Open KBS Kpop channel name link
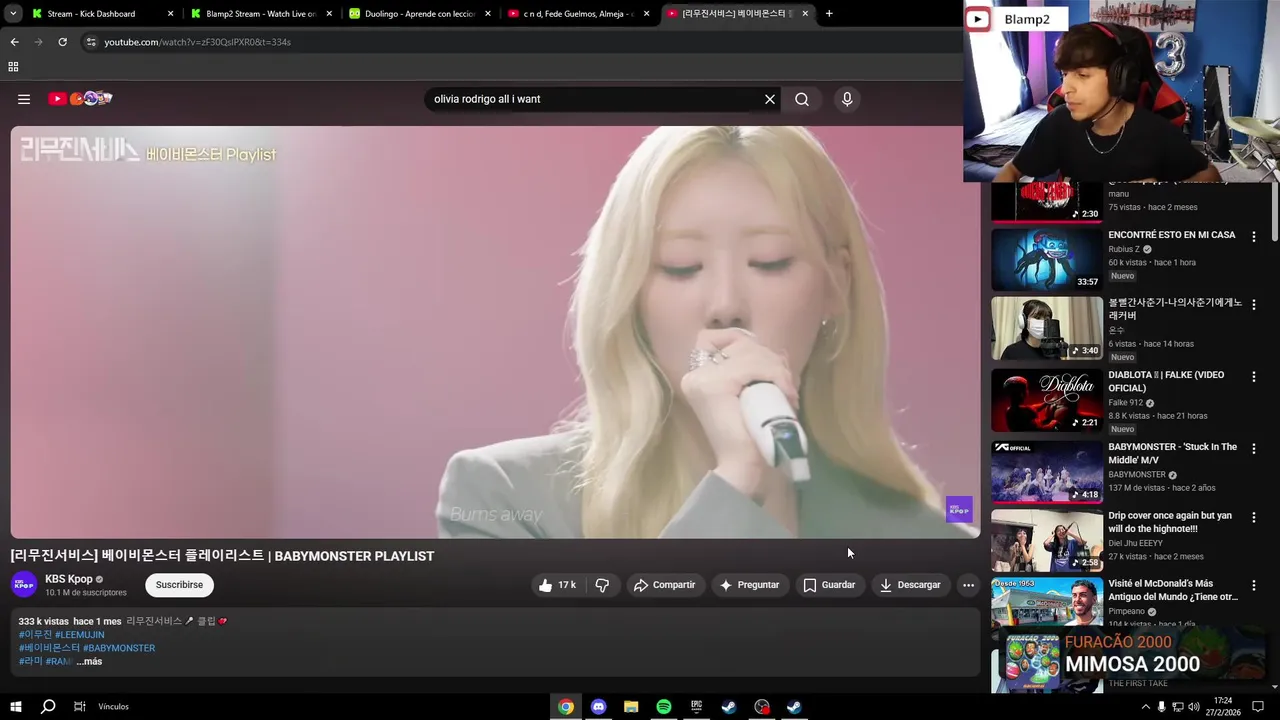 point(69,579)
